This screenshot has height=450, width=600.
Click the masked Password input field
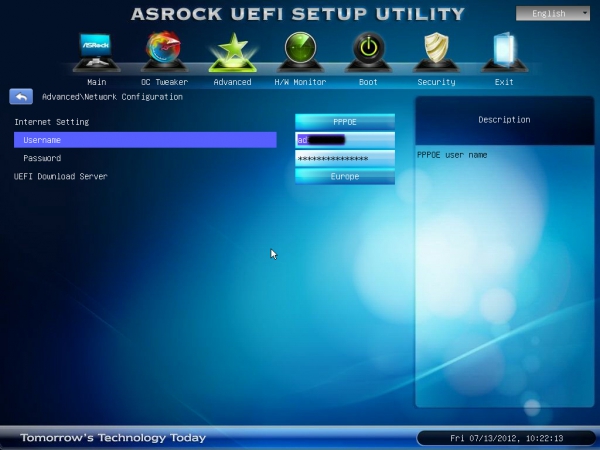pyautogui.click(x=345, y=158)
